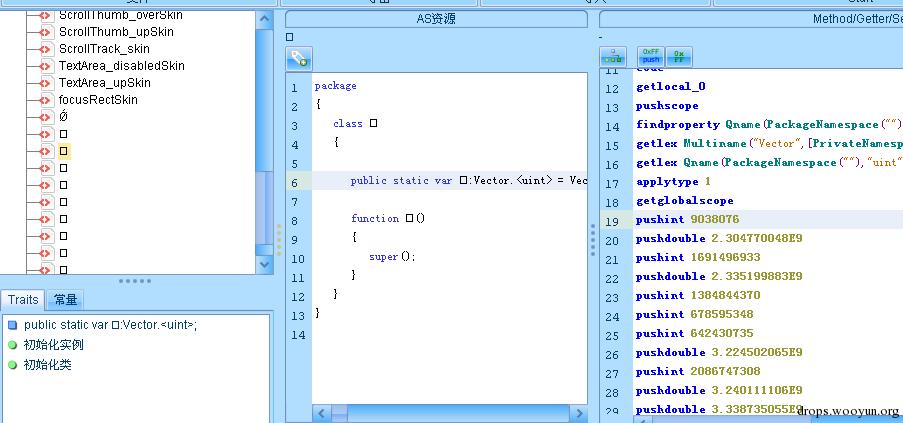The height and width of the screenshot is (423, 903).
Task: Click green dot next to 初始化实例
Action: tap(13, 345)
